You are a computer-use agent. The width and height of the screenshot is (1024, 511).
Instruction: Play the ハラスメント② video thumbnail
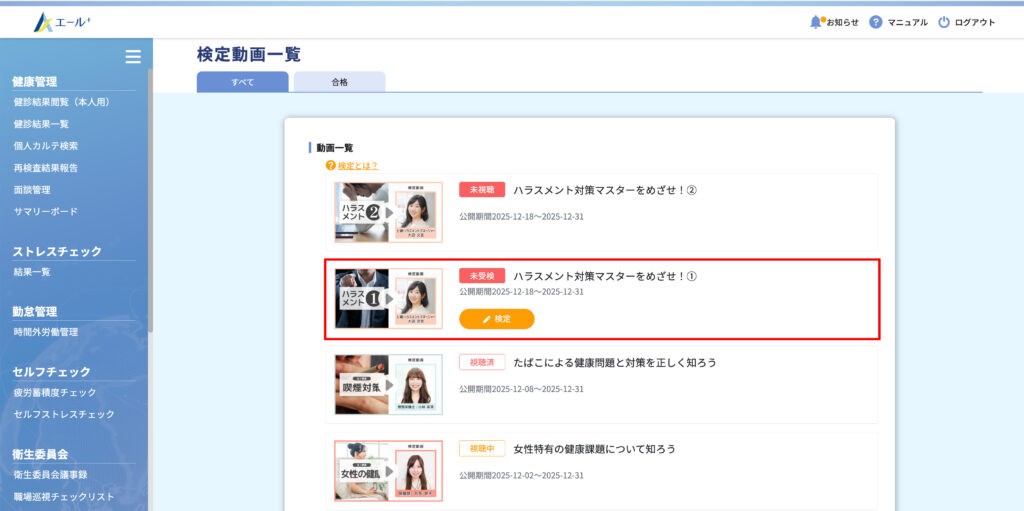point(388,212)
